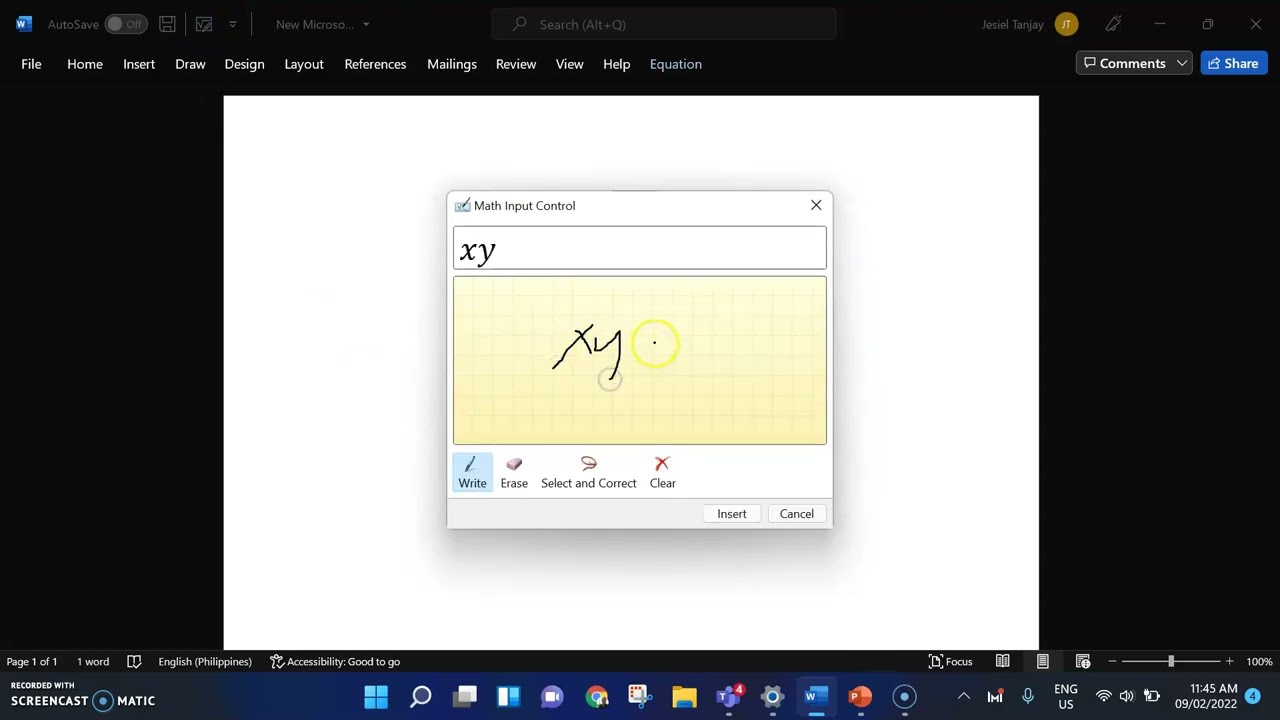Cancel the Math Input Control
The height and width of the screenshot is (720, 1280).
coord(797,514)
